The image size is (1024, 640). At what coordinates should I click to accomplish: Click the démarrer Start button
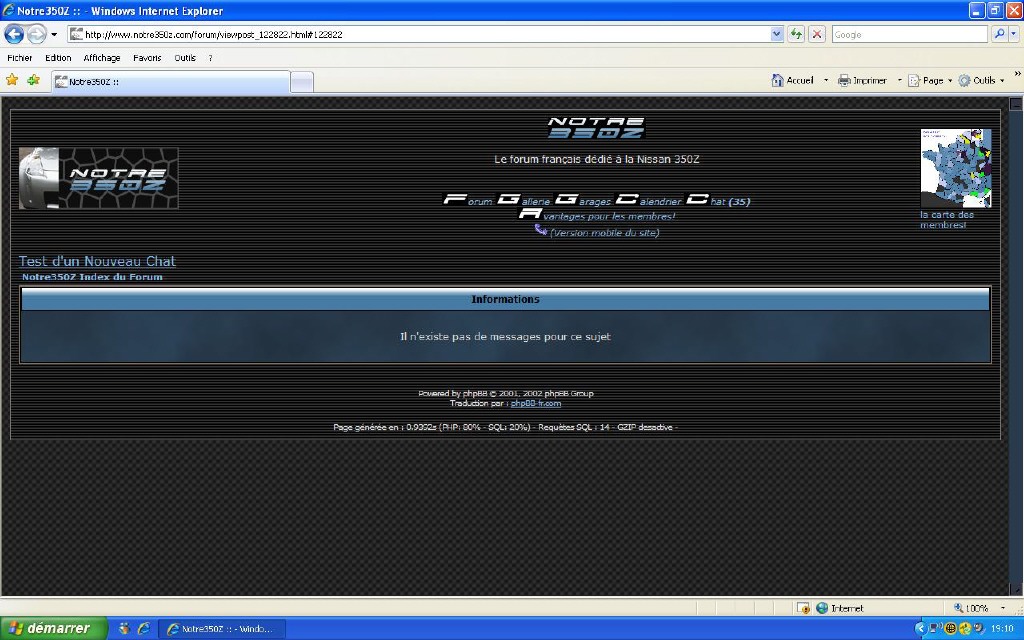click(x=48, y=628)
